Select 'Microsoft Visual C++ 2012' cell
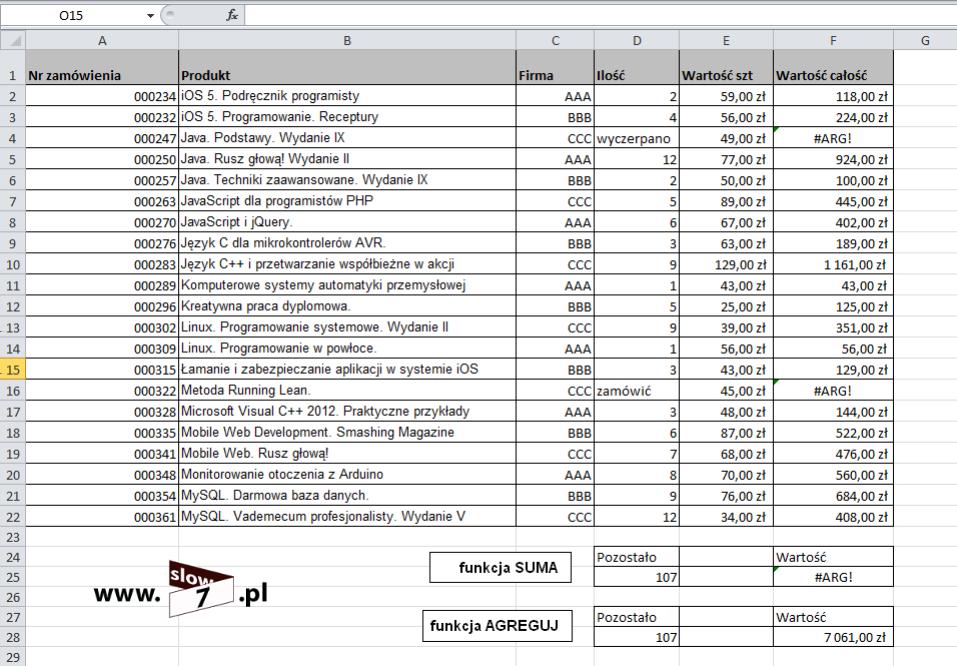The width and height of the screenshot is (957, 666). (347, 411)
